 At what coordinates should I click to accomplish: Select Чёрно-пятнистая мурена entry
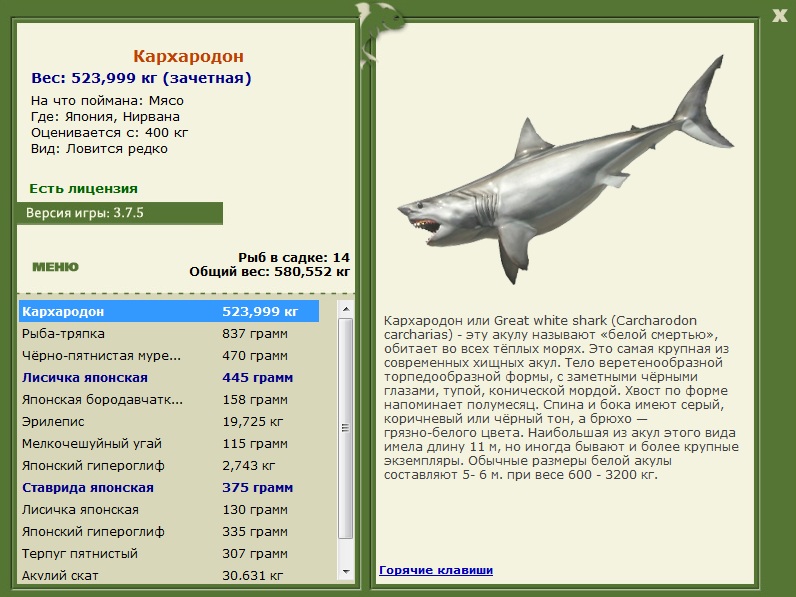(169, 355)
